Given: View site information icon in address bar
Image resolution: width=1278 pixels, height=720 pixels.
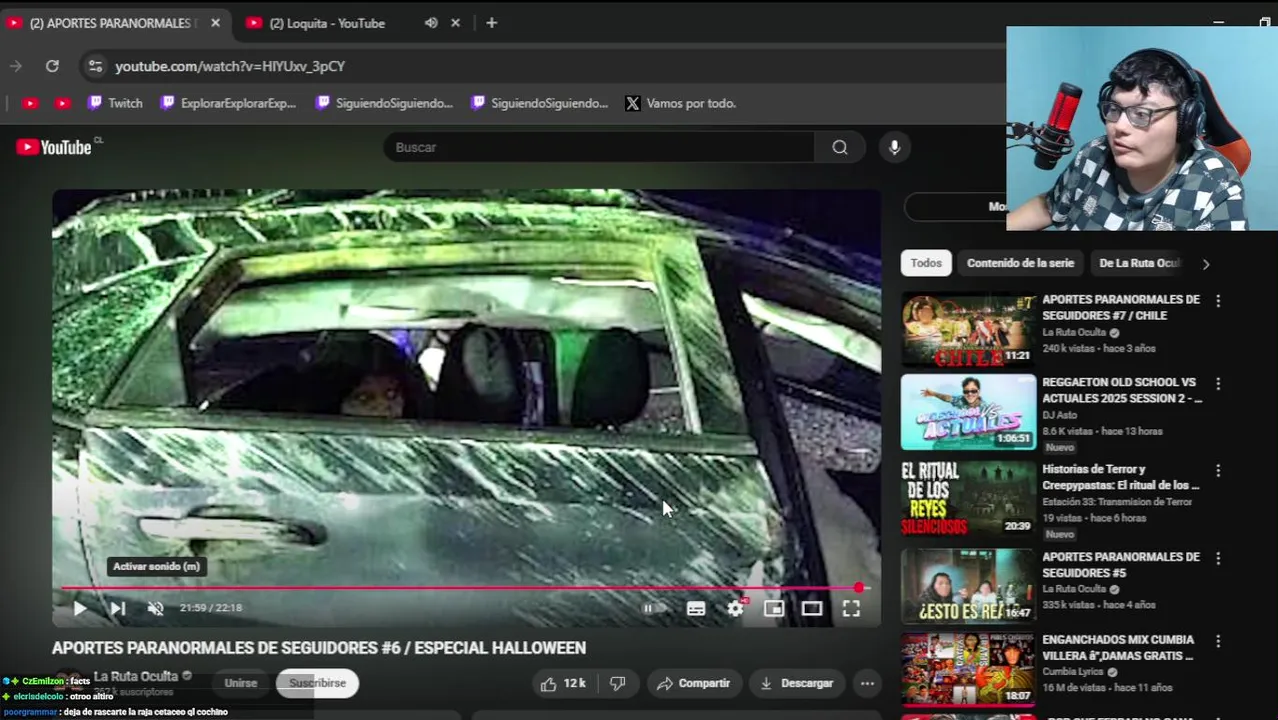Looking at the screenshot, I should click(95, 66).
